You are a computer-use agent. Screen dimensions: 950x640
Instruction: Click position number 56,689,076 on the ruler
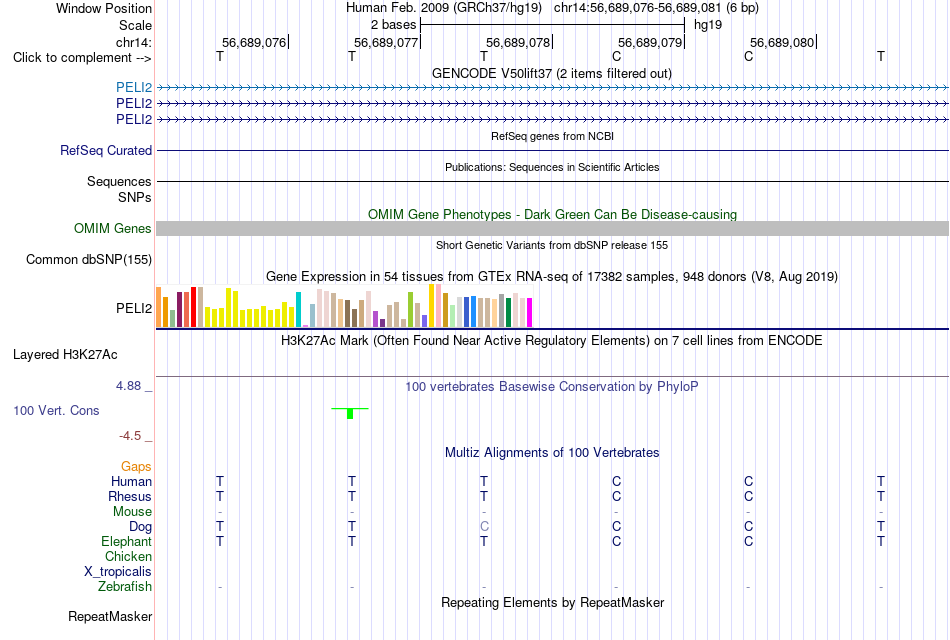[x=254, y=42]
